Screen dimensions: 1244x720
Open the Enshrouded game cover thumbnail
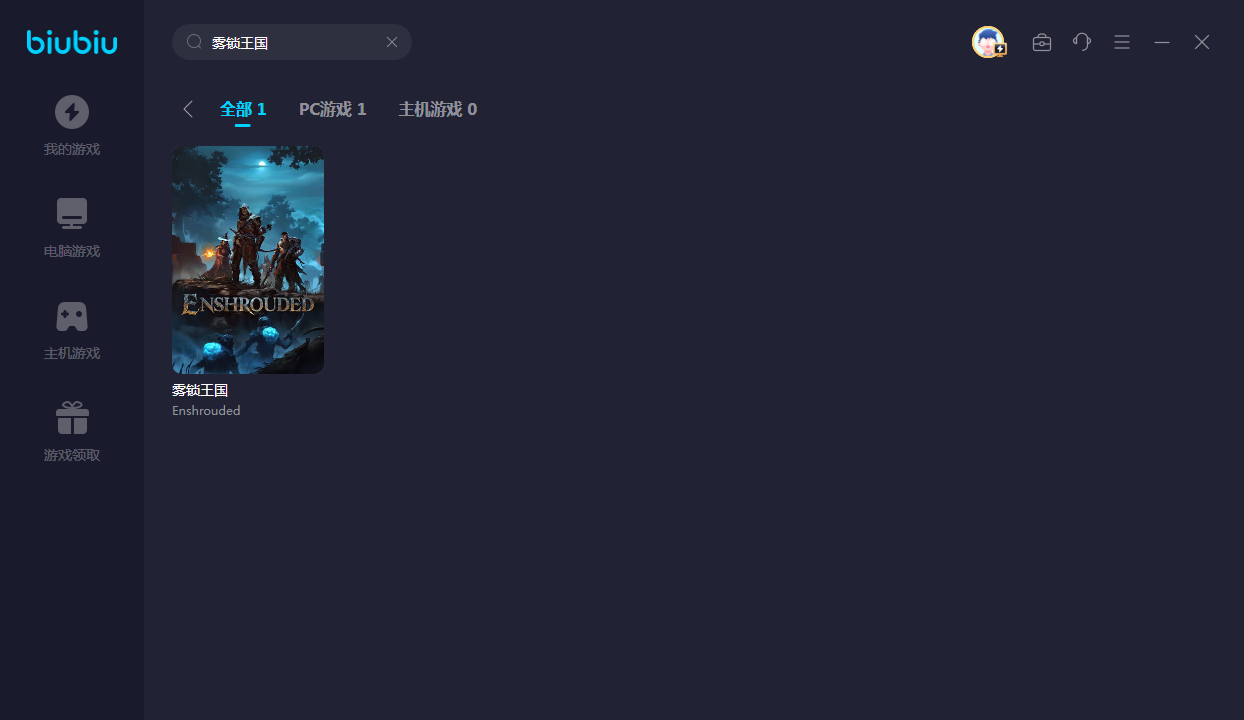point(248,260)
